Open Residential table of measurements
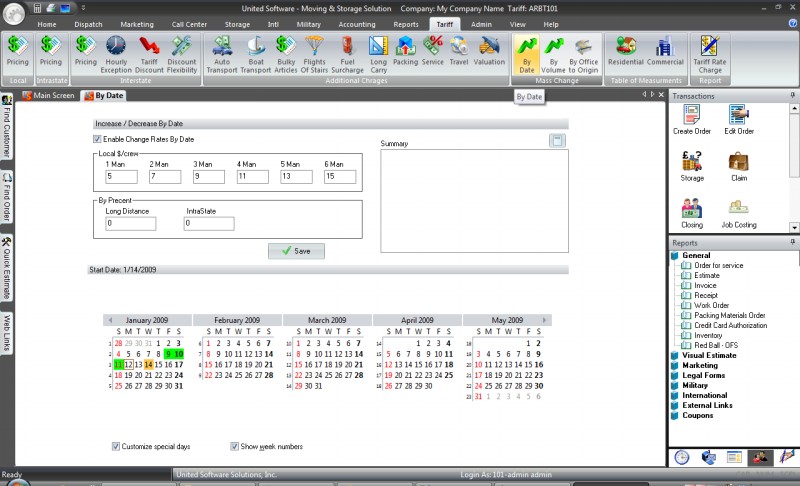Screen dimensions: 800x486 tap(626, 51)
